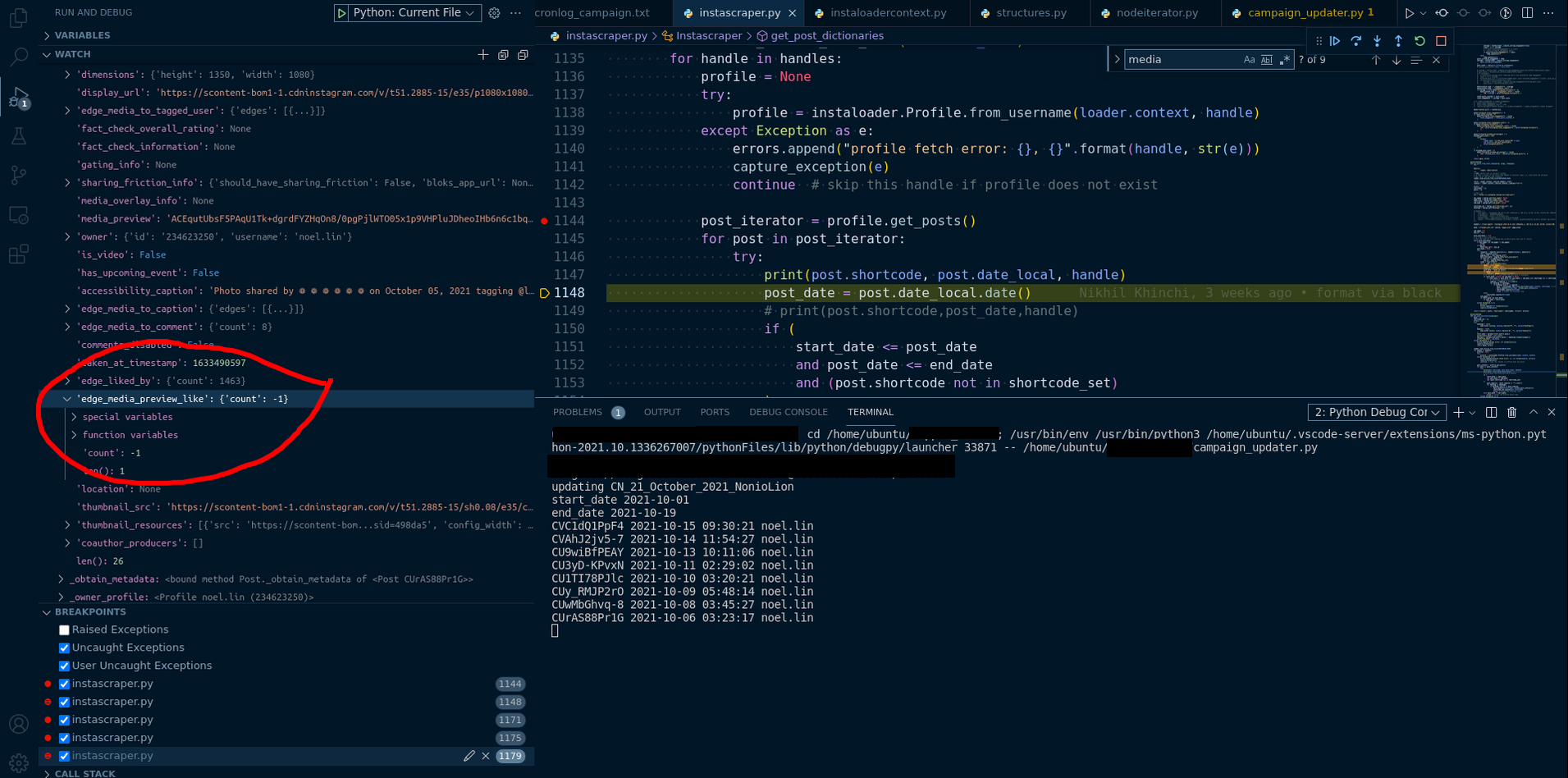The height and width of the screenshot is (778, 1568).
Task: Expand 'owner' watch entry
Action: (68, 237)
